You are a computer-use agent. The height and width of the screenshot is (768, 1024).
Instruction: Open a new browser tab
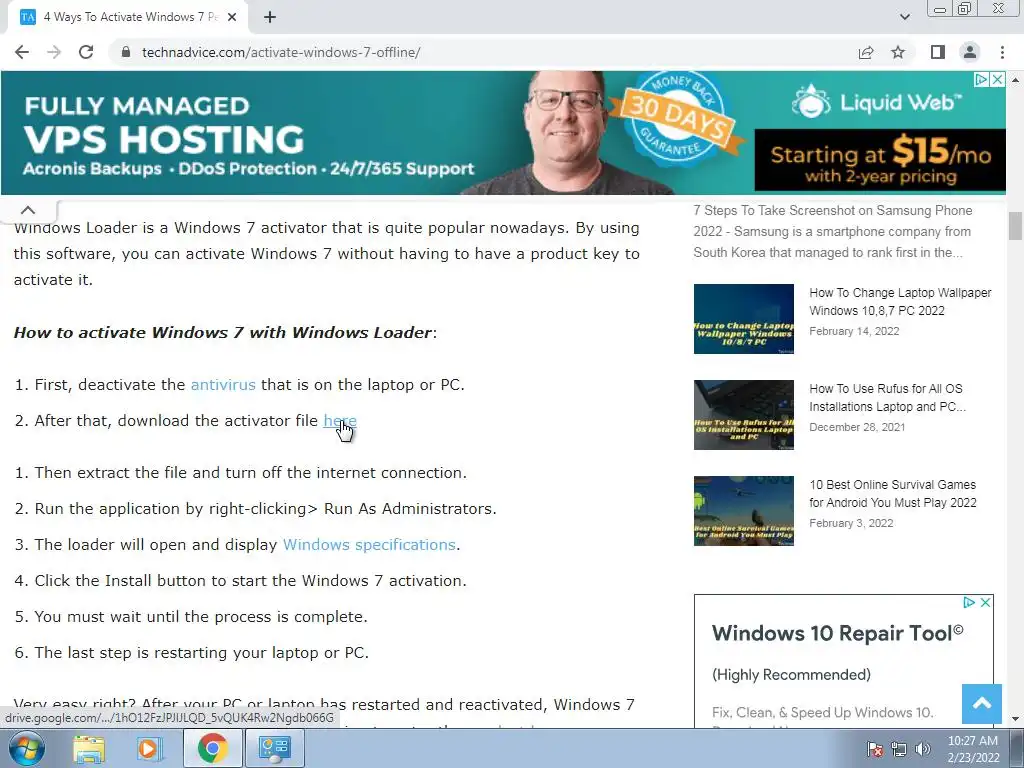coord(270,18)
